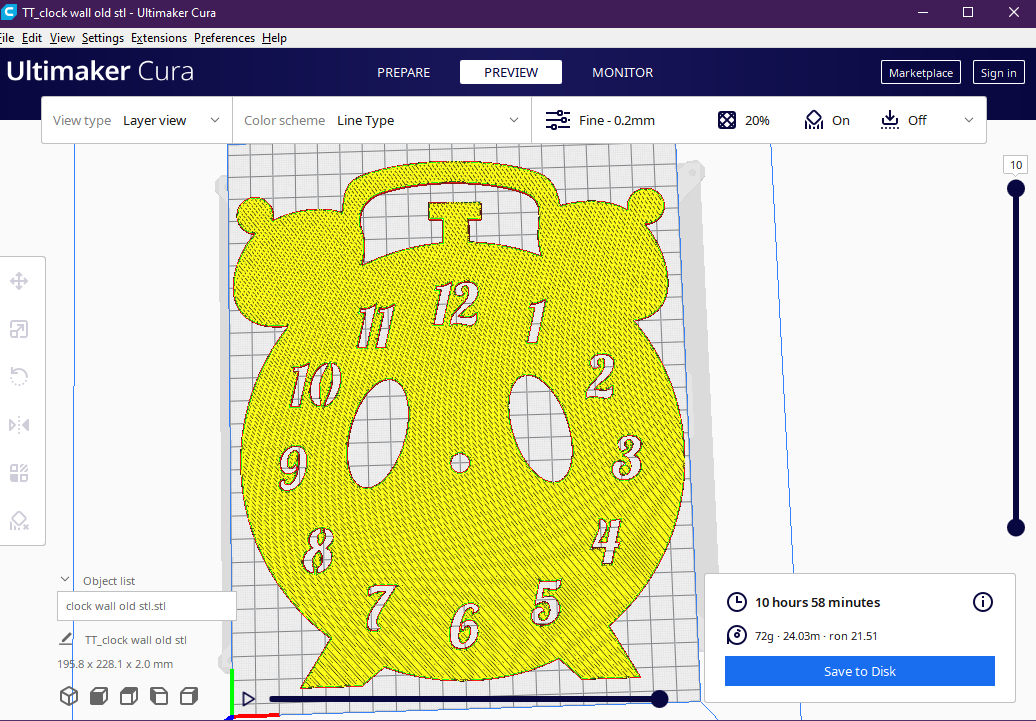Collapse the Object list
The image size is (1036, 721).
pyautogui.click(x=65, y=580)
